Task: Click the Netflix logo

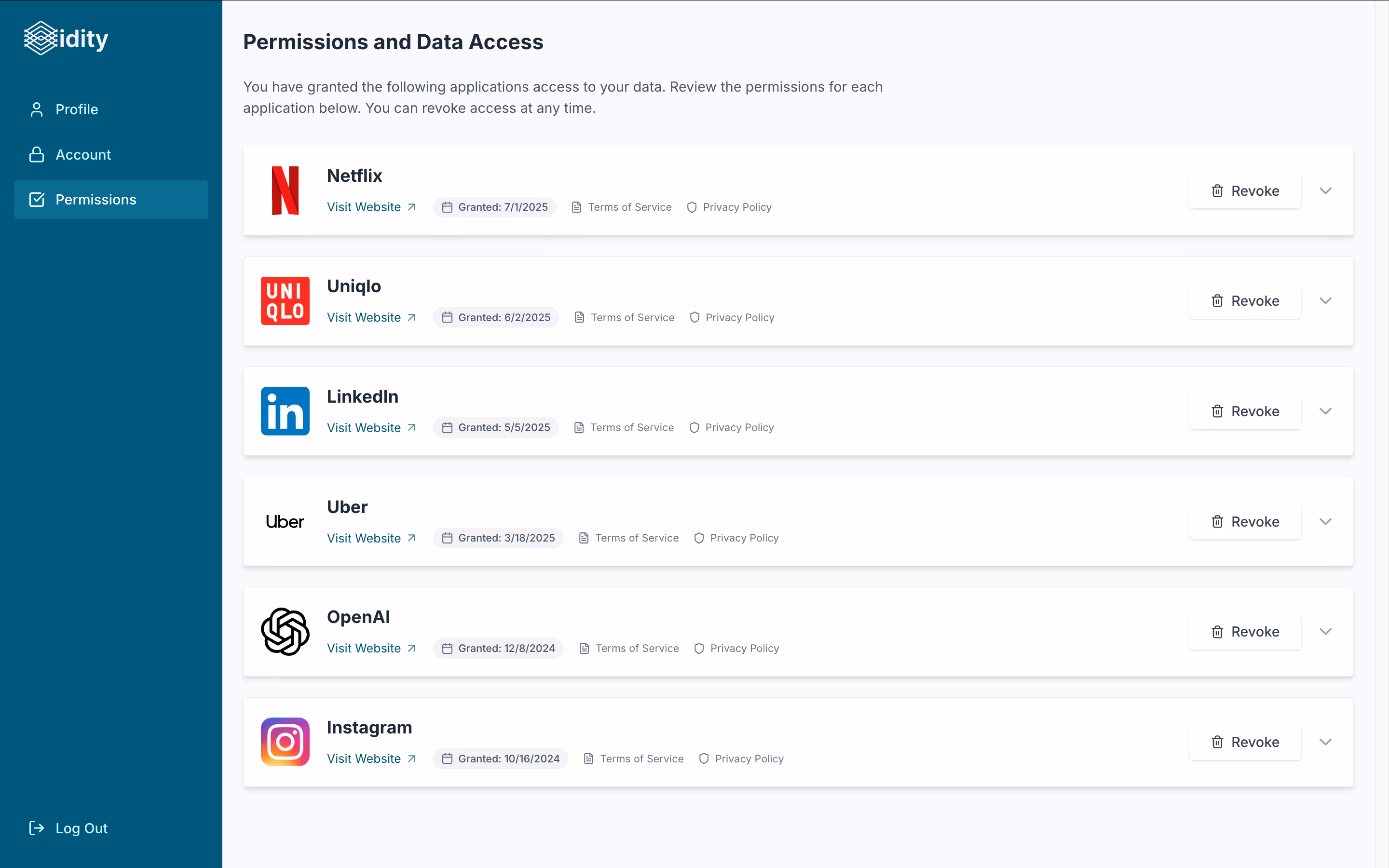Action: (285, 190)
